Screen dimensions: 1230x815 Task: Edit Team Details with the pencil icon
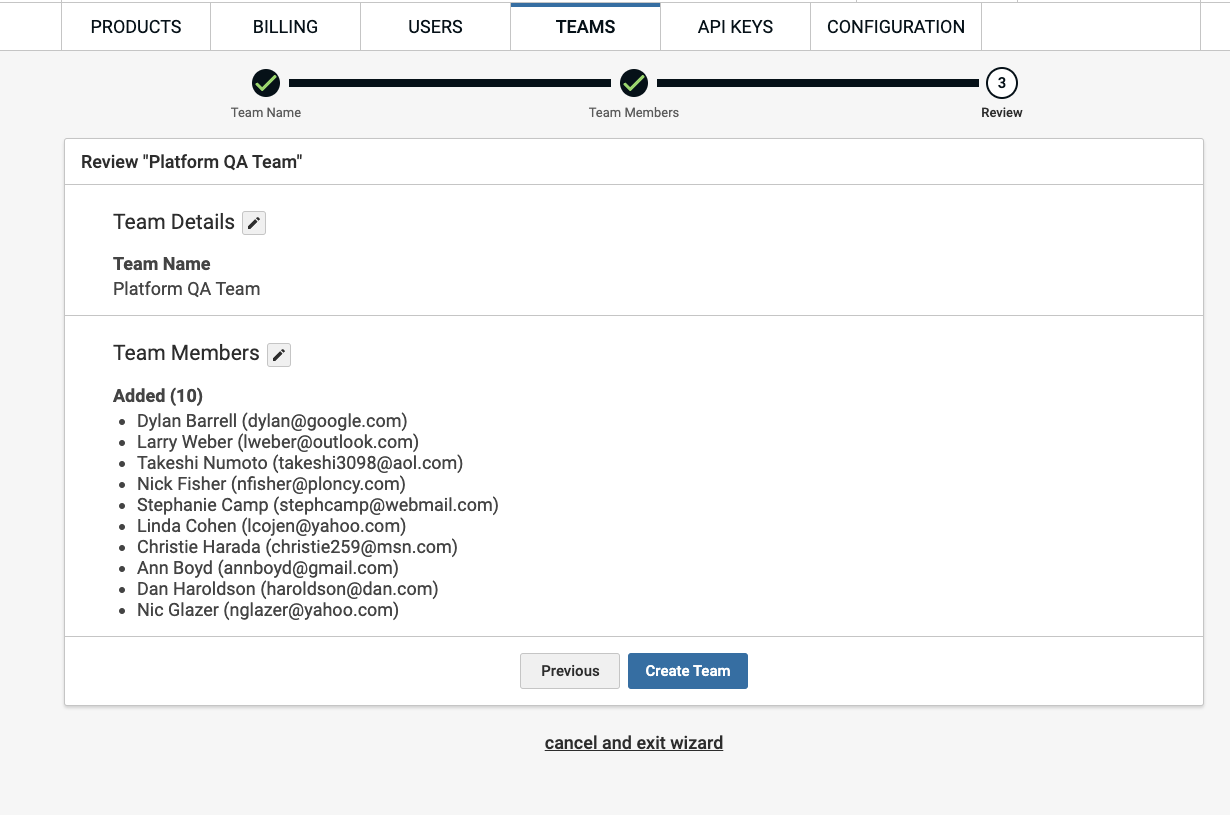click(254, 223)
